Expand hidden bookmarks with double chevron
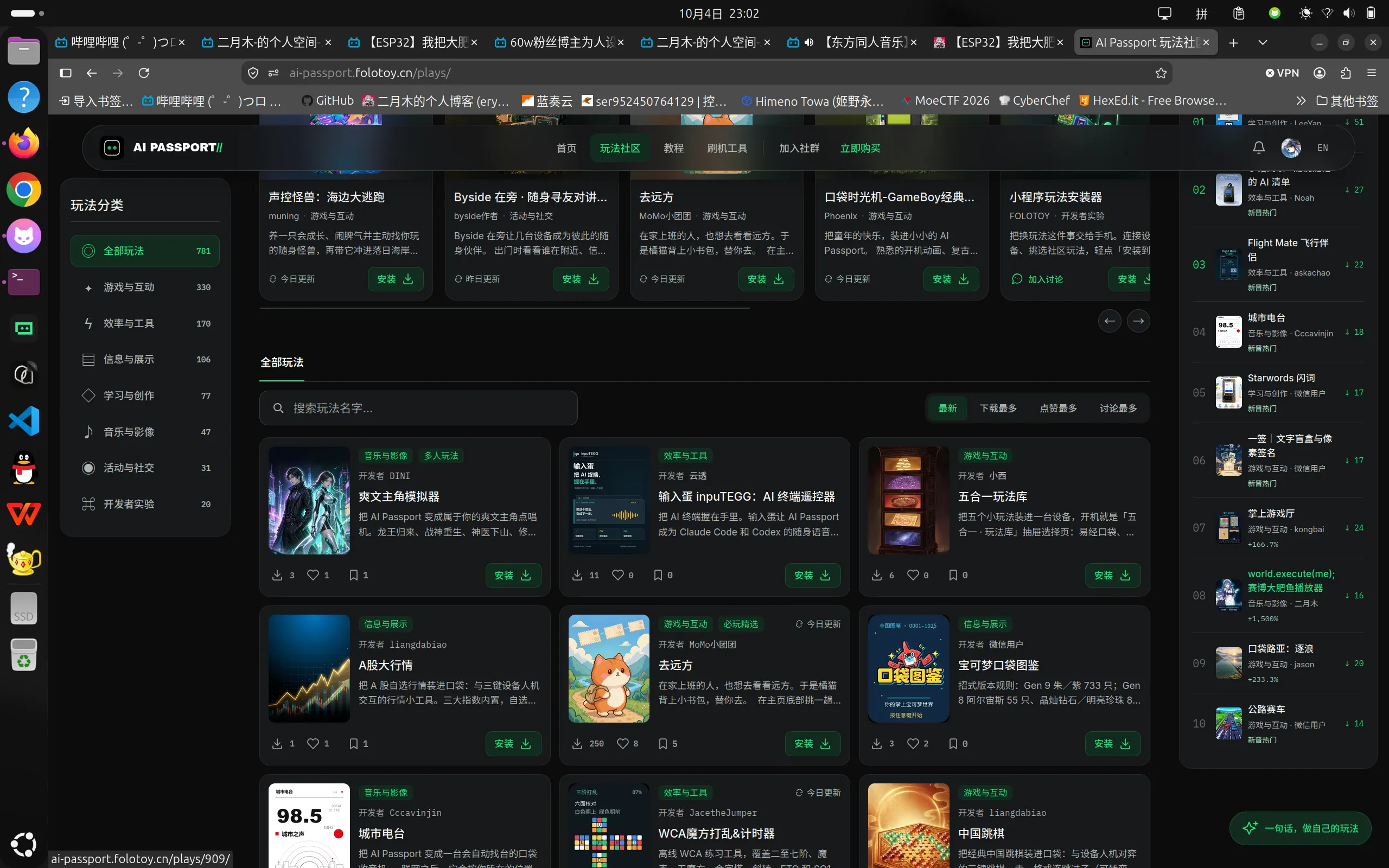Image resolution: width=1389 pixels, height=868 pixels. click(1301, 101)
